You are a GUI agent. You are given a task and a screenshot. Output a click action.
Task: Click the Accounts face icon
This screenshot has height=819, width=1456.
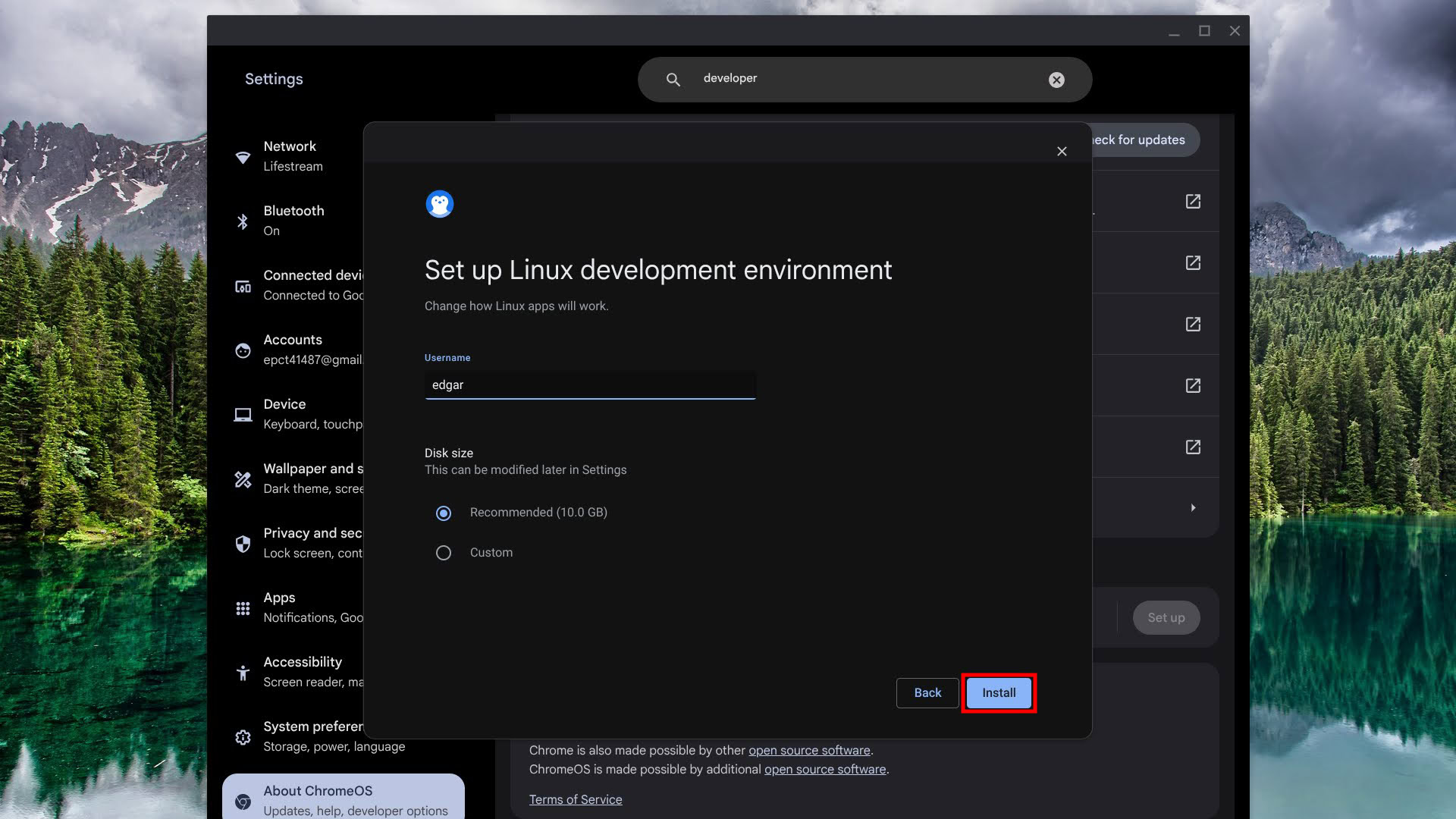243,350
